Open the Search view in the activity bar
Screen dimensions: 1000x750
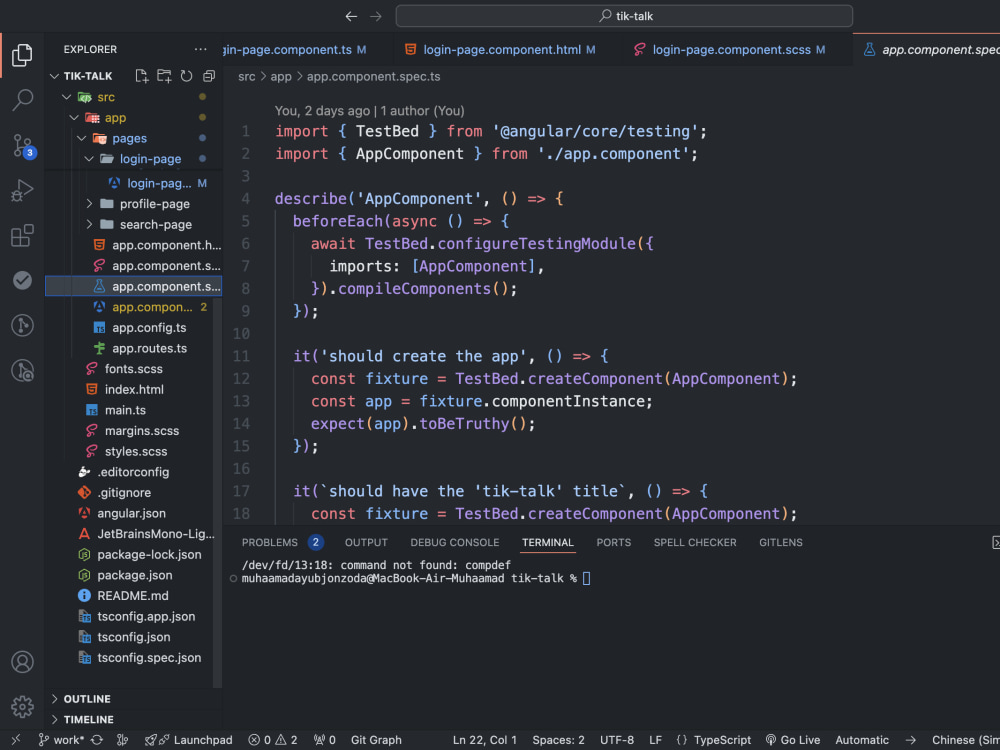(22, 101)
